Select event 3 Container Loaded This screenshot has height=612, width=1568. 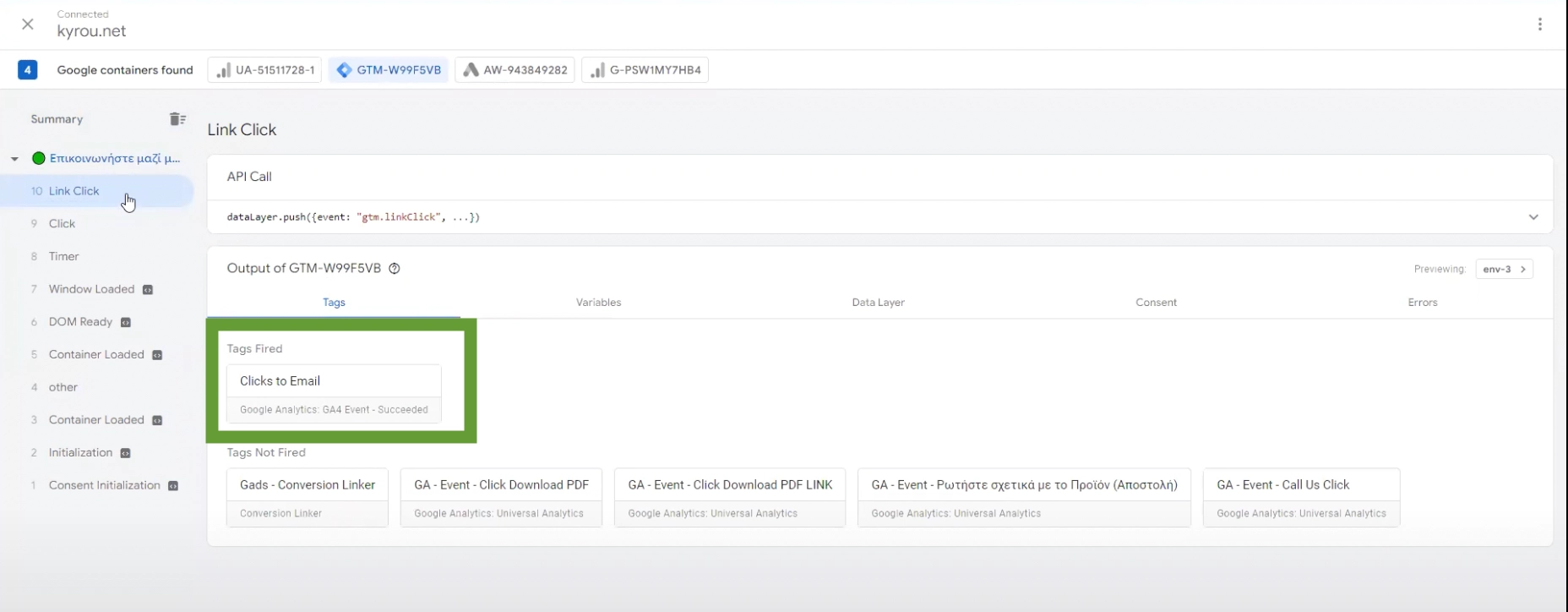click(97, 420)
